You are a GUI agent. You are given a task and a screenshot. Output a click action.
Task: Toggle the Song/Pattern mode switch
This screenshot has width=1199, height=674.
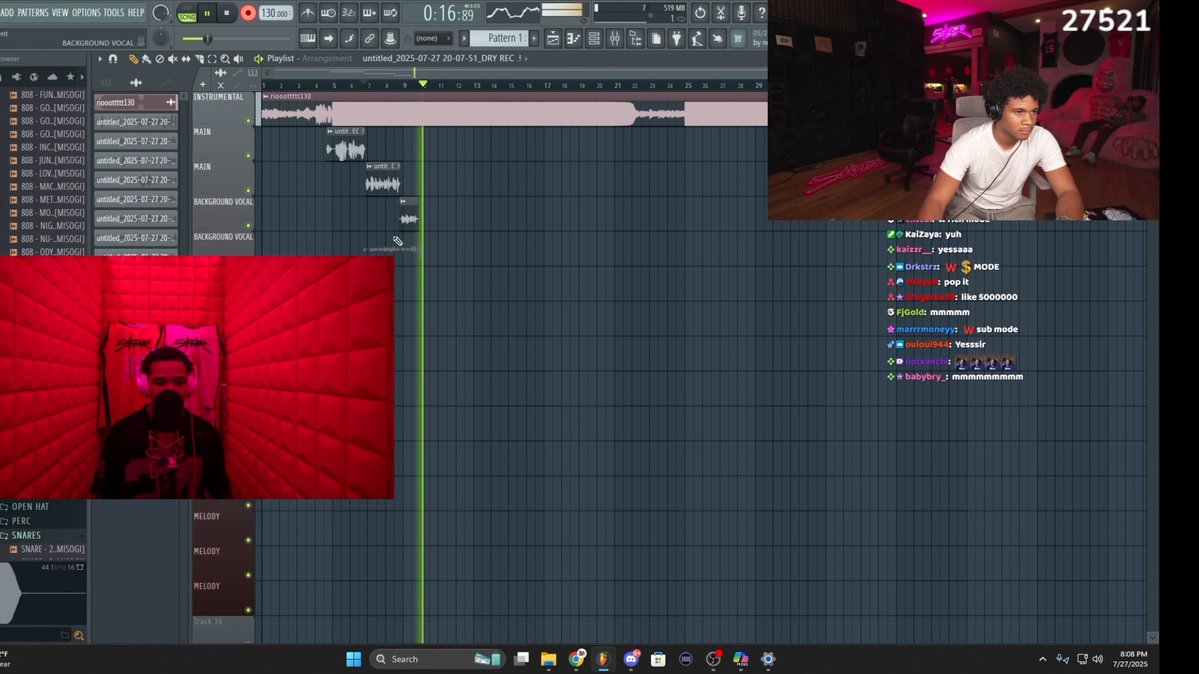[187, 13]
